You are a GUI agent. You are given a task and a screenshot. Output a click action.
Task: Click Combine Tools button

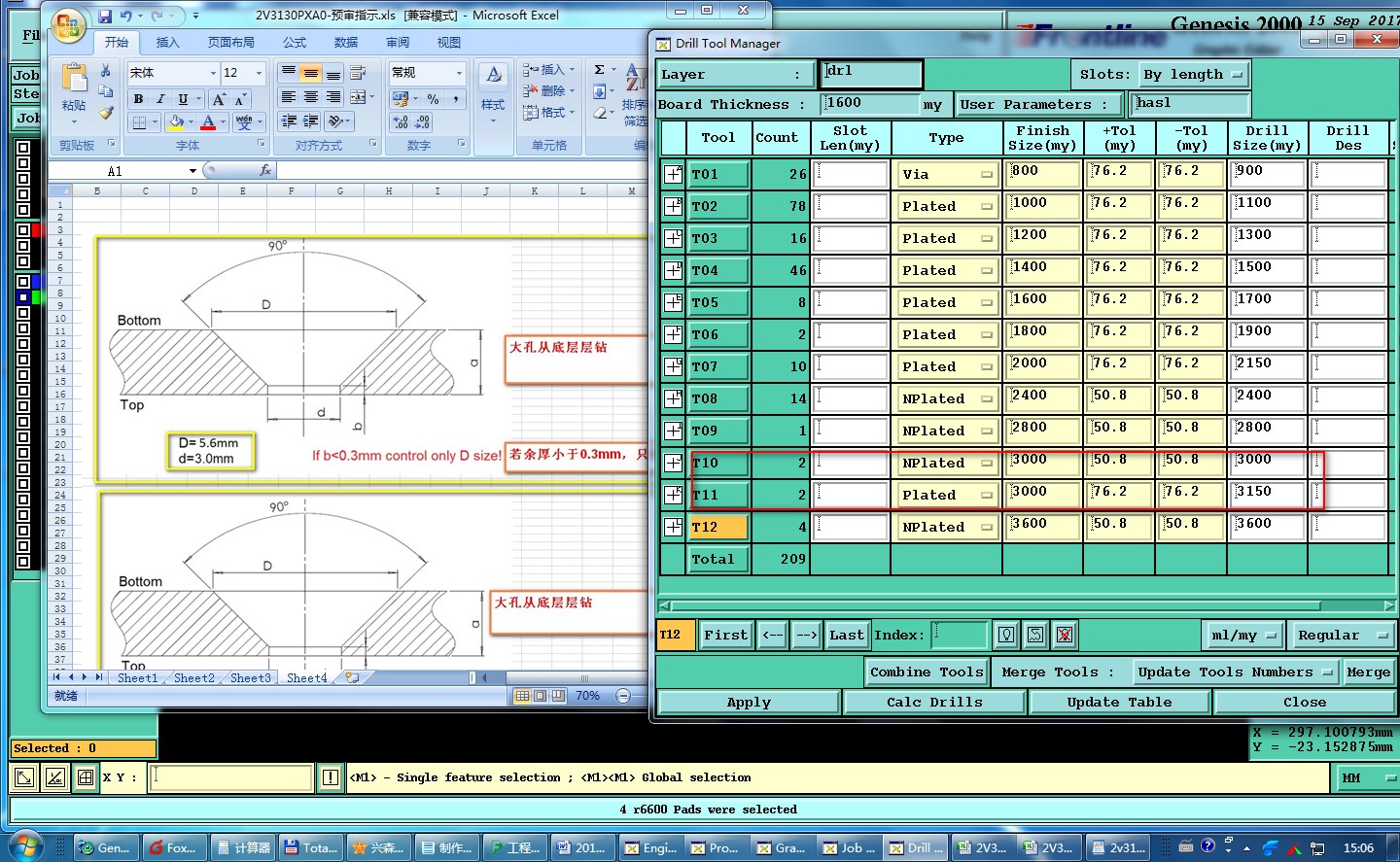927,672
